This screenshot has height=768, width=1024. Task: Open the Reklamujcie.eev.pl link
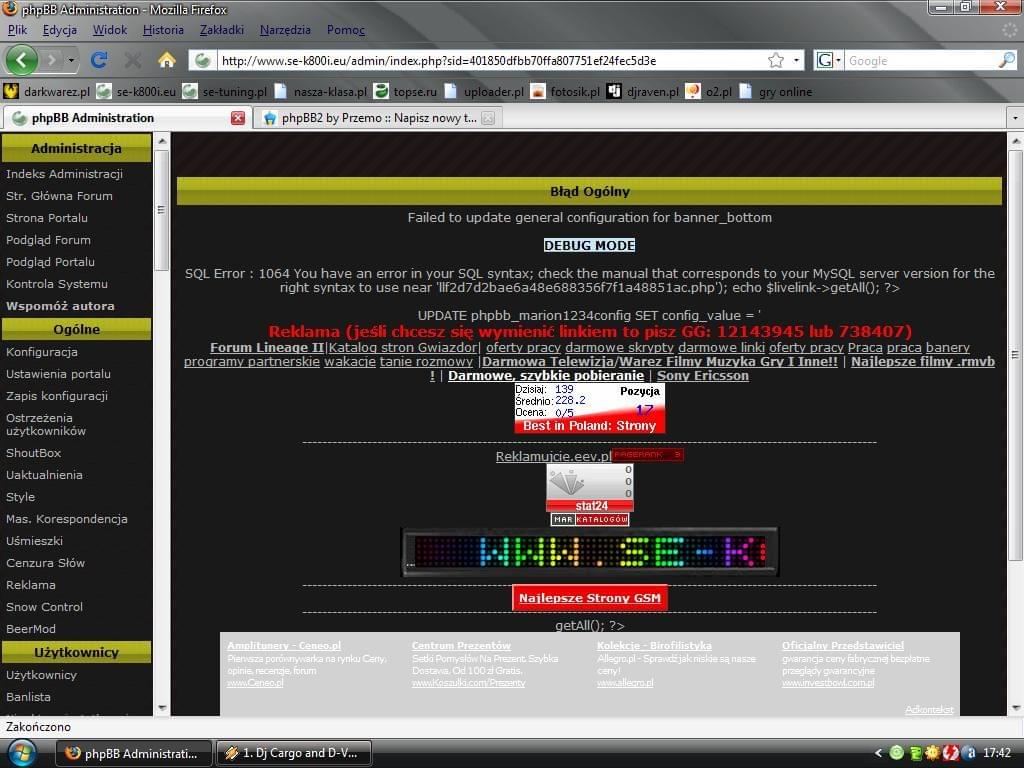[x=553, y=456]
